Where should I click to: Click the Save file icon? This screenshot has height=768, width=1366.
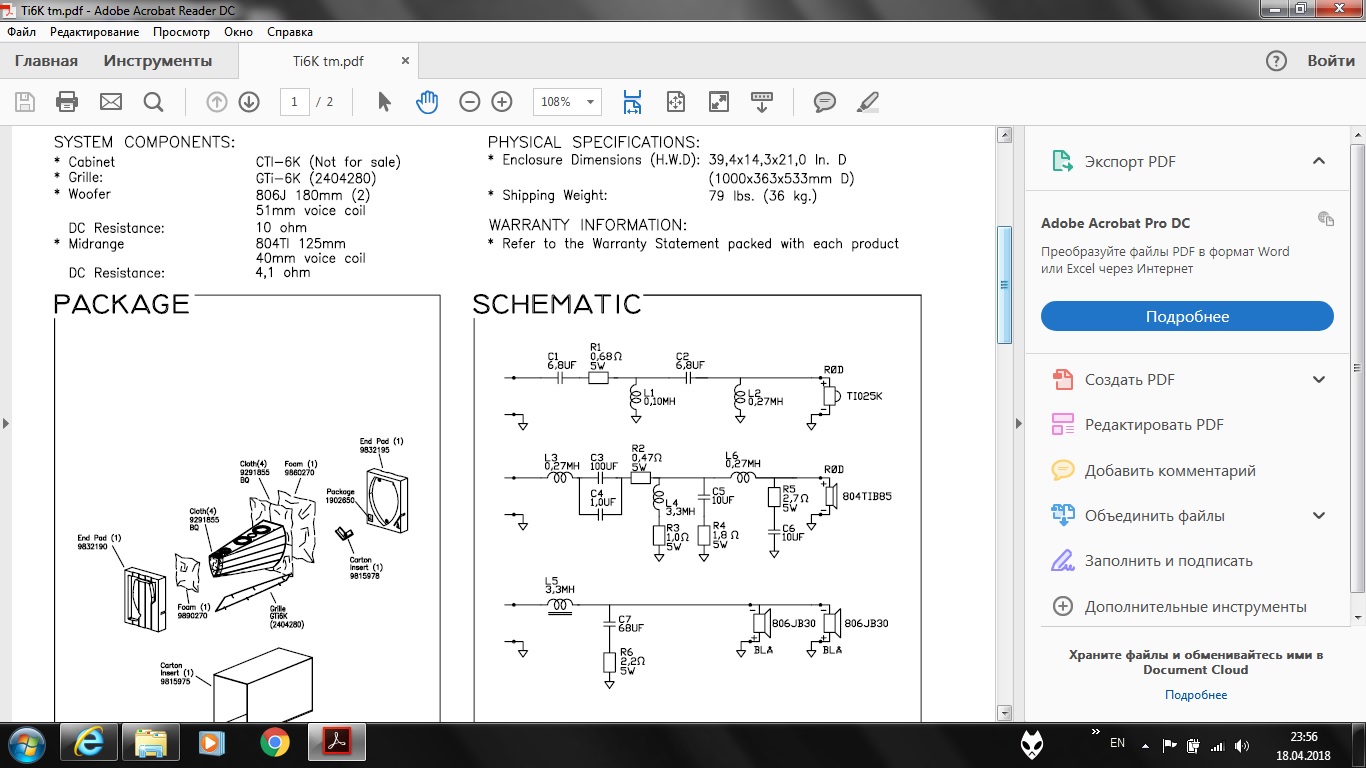pos(25,101)
